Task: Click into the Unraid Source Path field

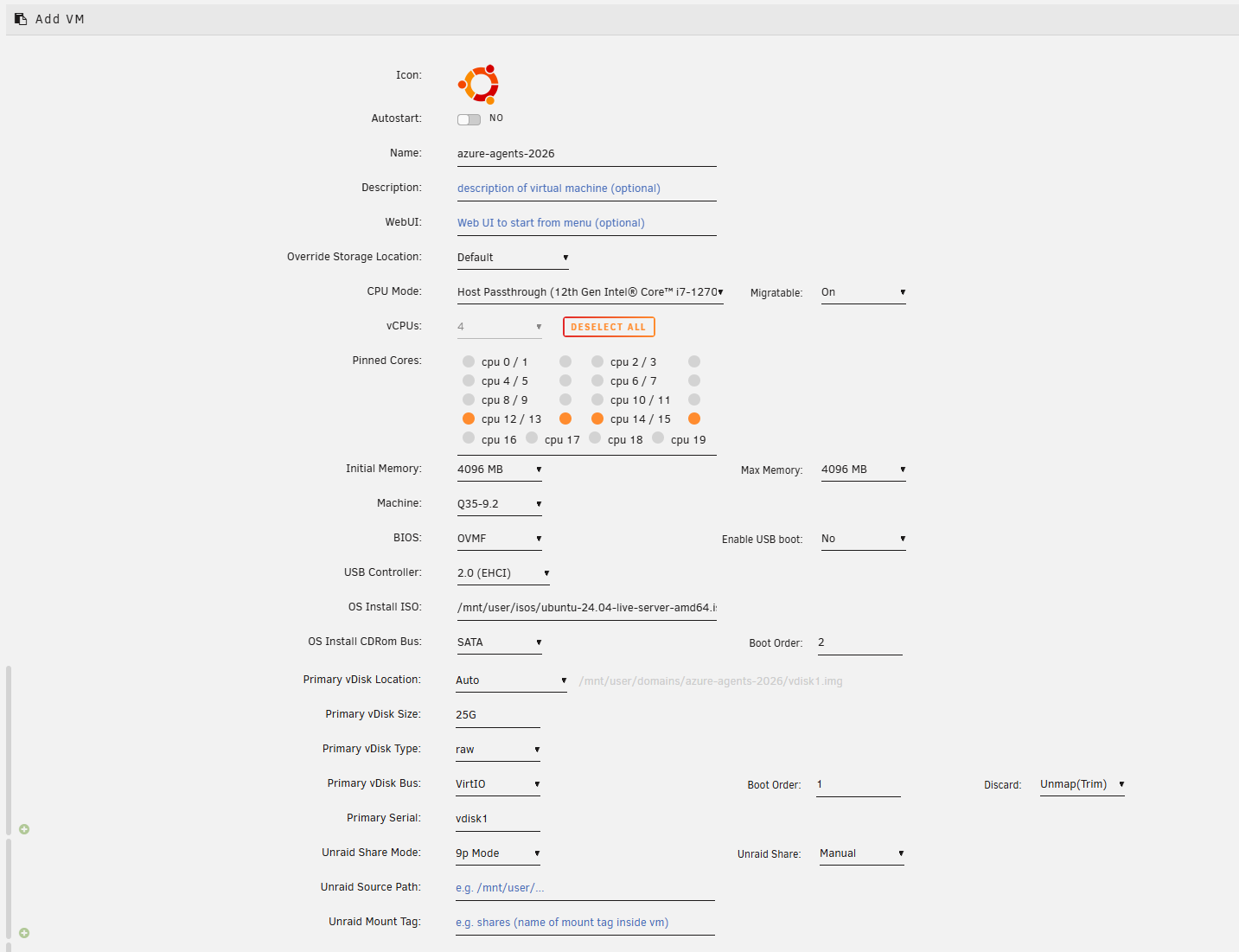Action: (584, 888)
